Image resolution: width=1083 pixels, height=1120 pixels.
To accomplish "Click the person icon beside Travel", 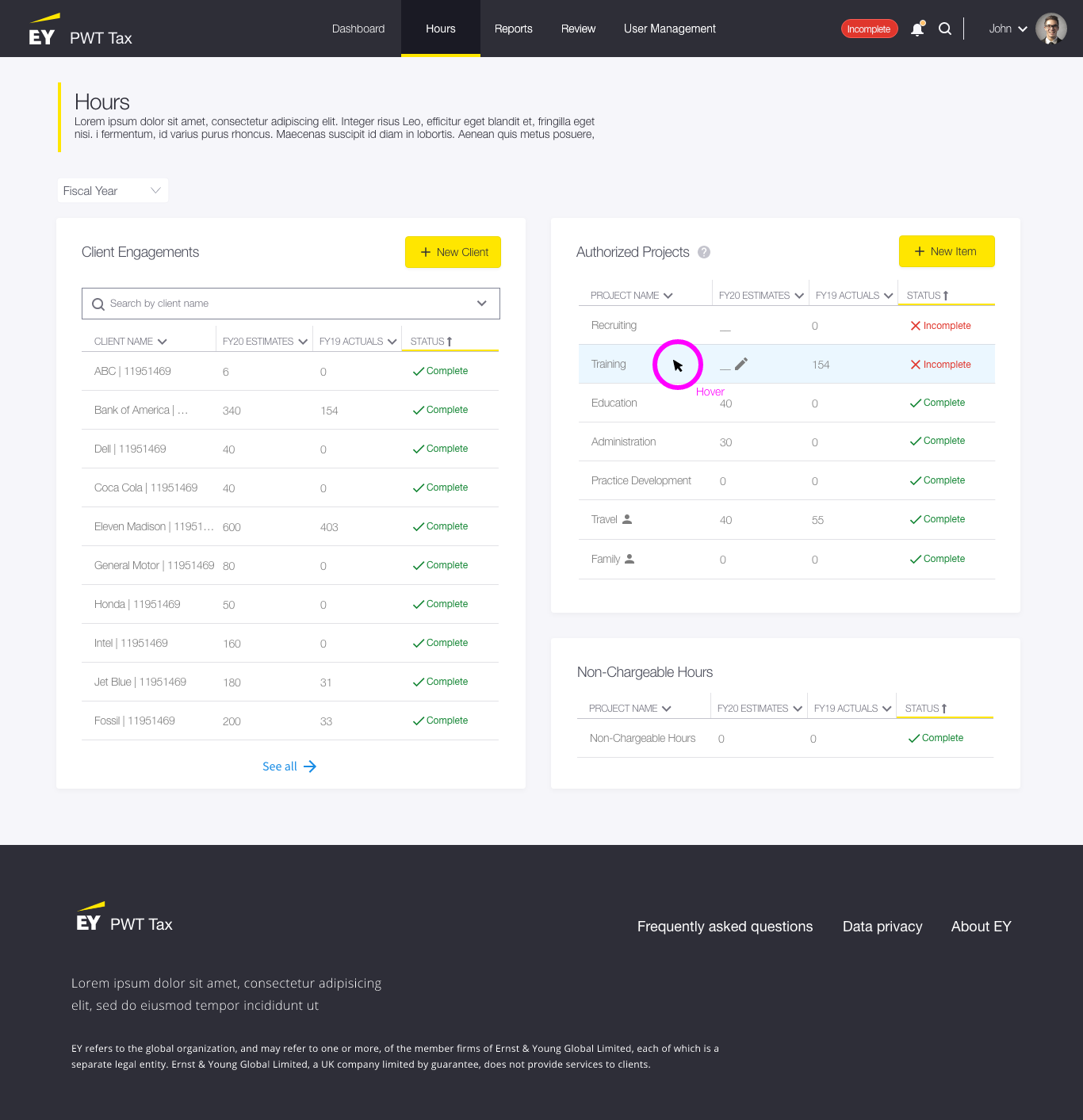I will pos(627,519).
